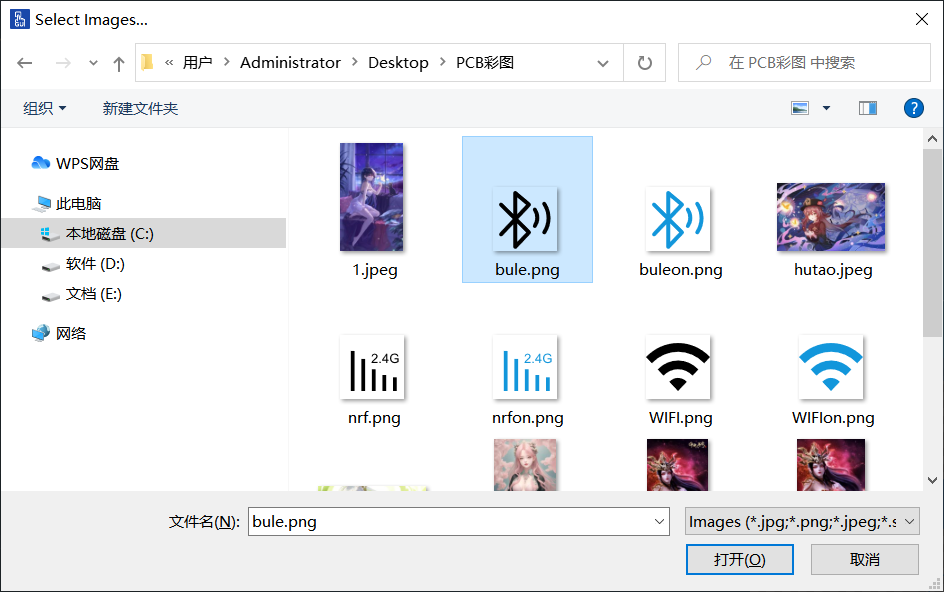This screenshot has width=944, height=592.
Task: Change view with the view icon
Action: click(x=800, y=108)
